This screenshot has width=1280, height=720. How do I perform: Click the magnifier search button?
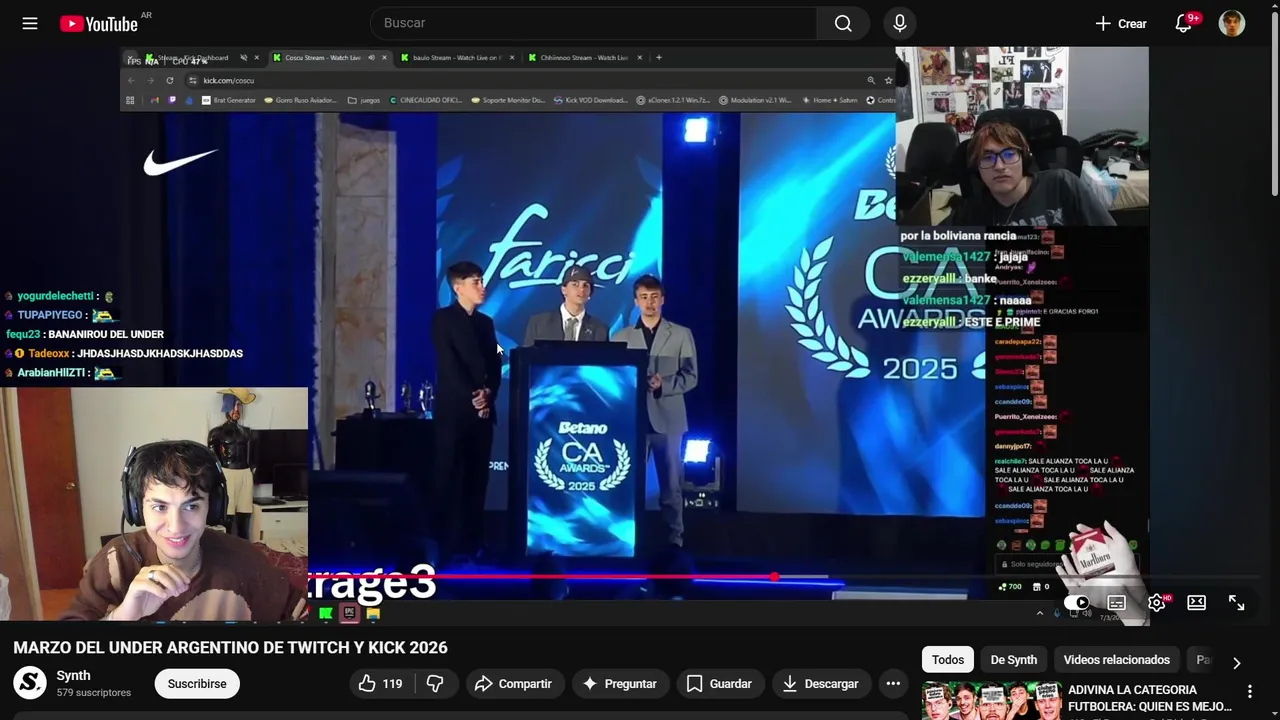(843, 23)
